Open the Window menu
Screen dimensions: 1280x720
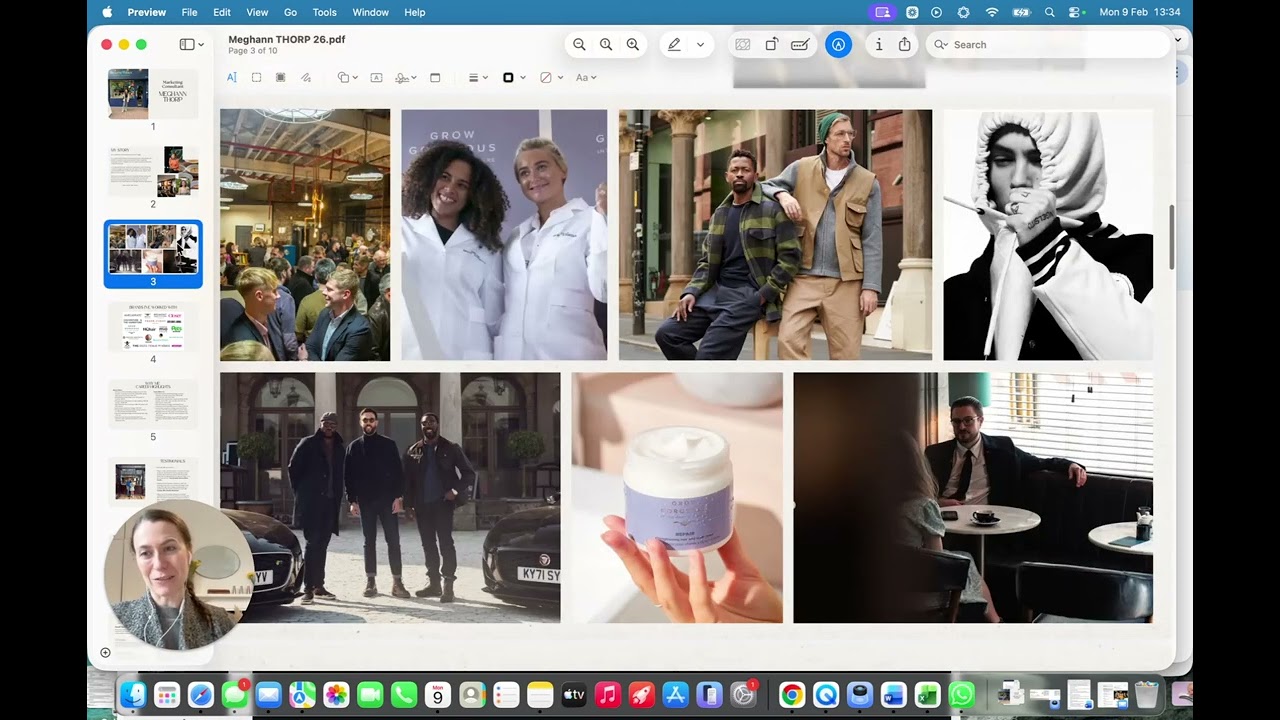point(370,12)
